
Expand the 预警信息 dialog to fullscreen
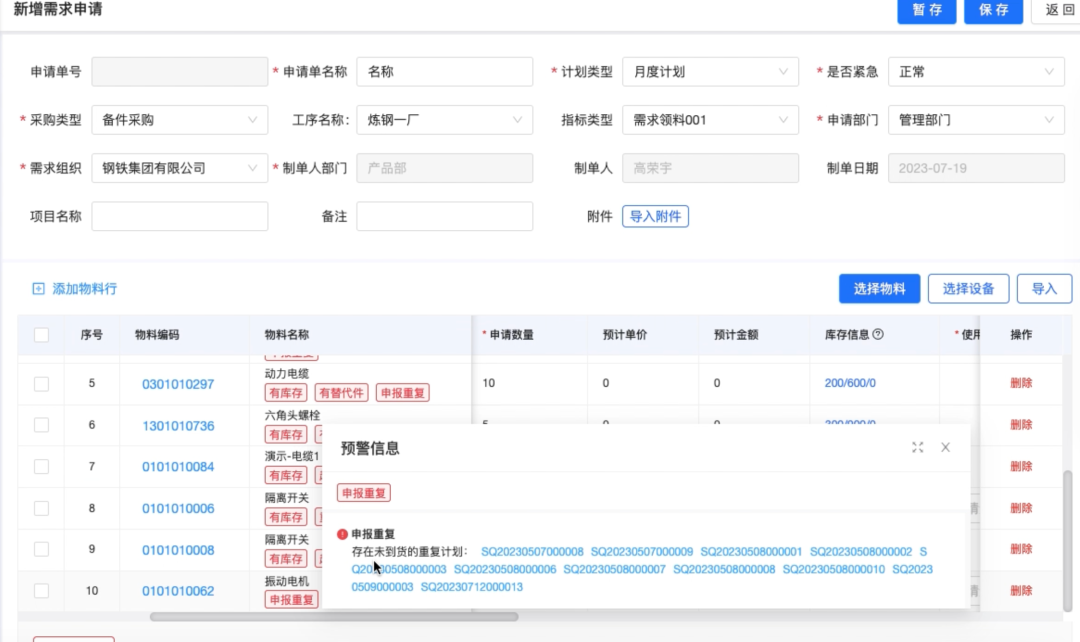point(918,448)
